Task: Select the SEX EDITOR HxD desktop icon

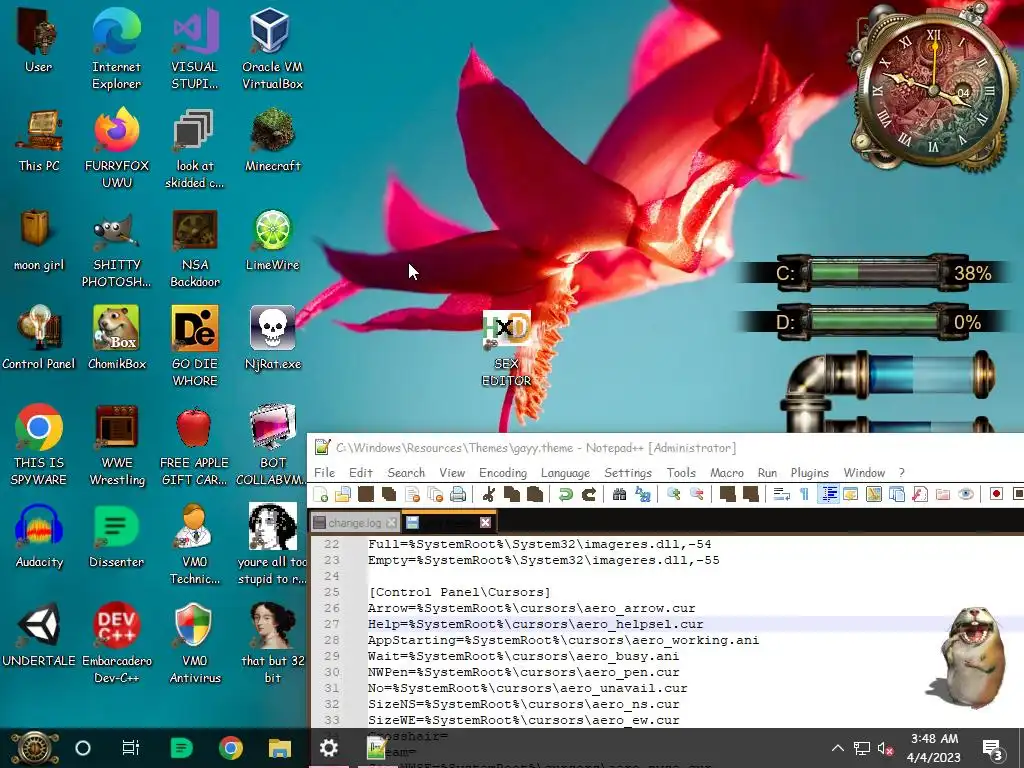Action: (506, 348)
